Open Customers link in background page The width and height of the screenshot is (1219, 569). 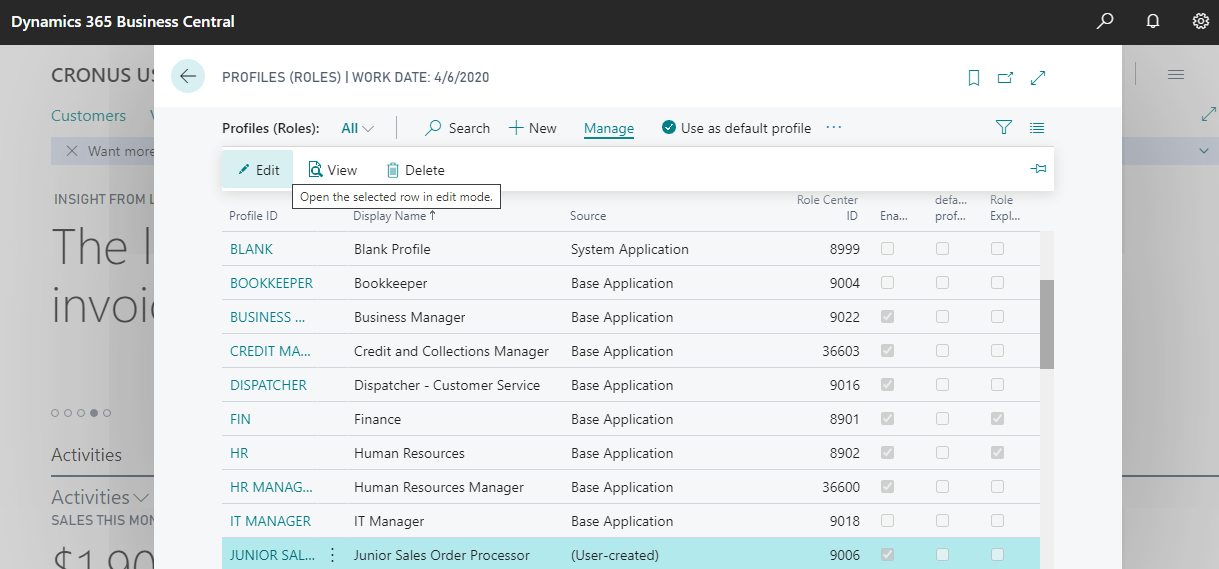89,116
